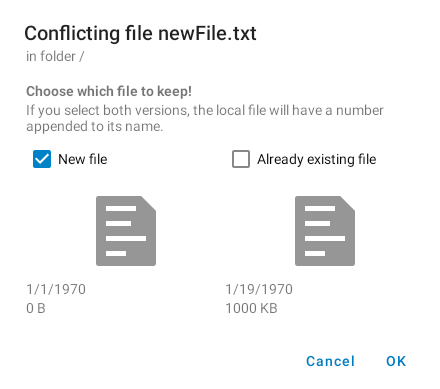Viewport: 440px width, 389px height.
Task: Select the new file's document icon
Action: click(x=126, y=231)
